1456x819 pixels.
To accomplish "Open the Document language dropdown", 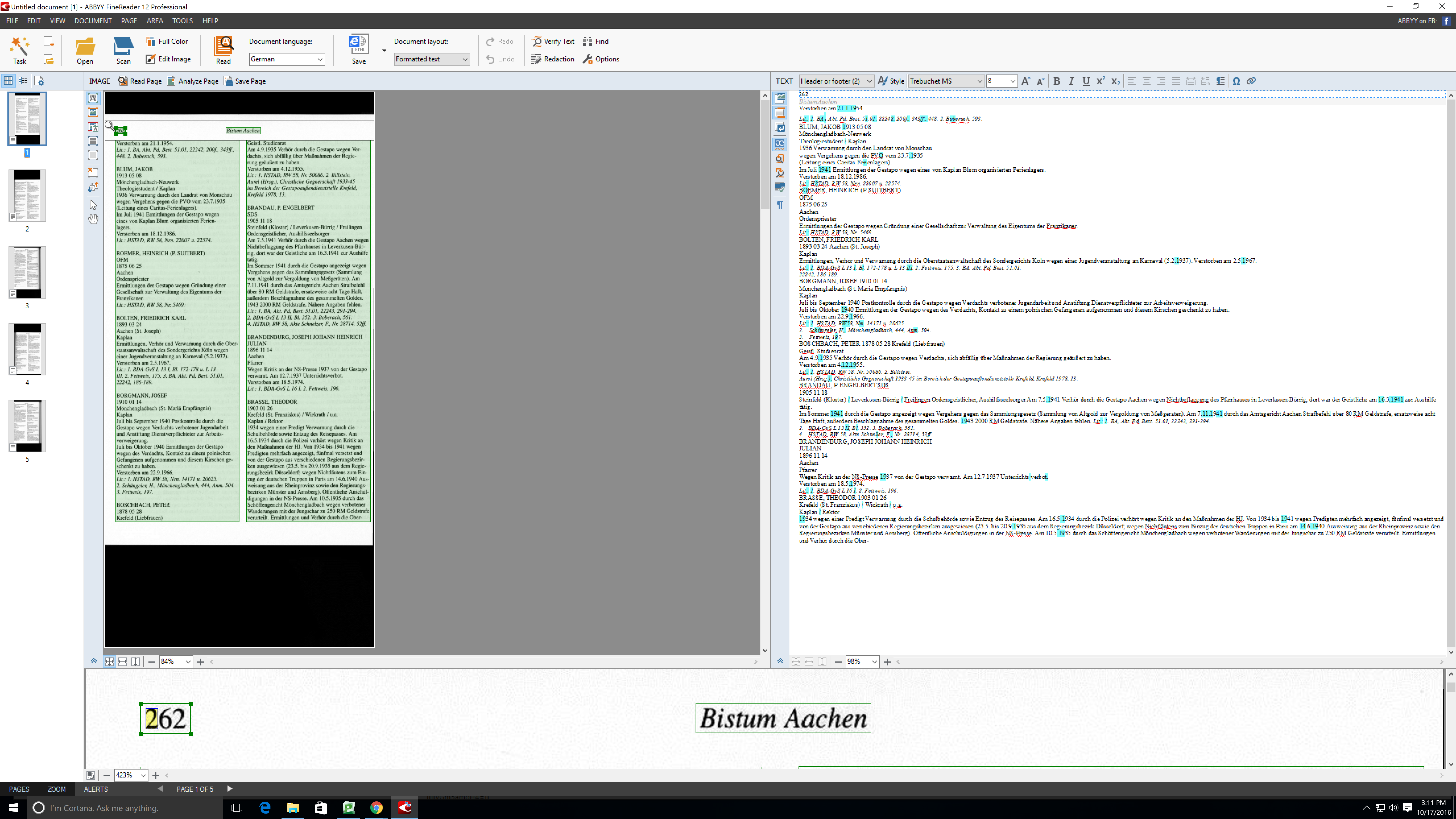I will (287, 59).
